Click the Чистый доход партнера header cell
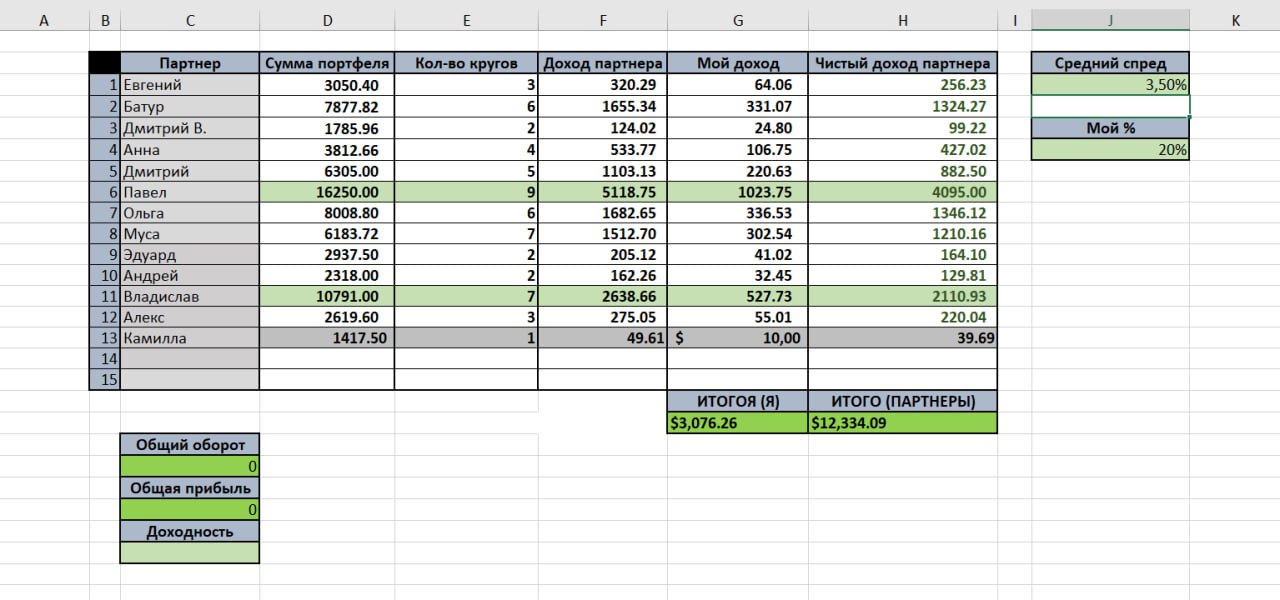This screenshot has width=1280, height=600. (902, 64)
